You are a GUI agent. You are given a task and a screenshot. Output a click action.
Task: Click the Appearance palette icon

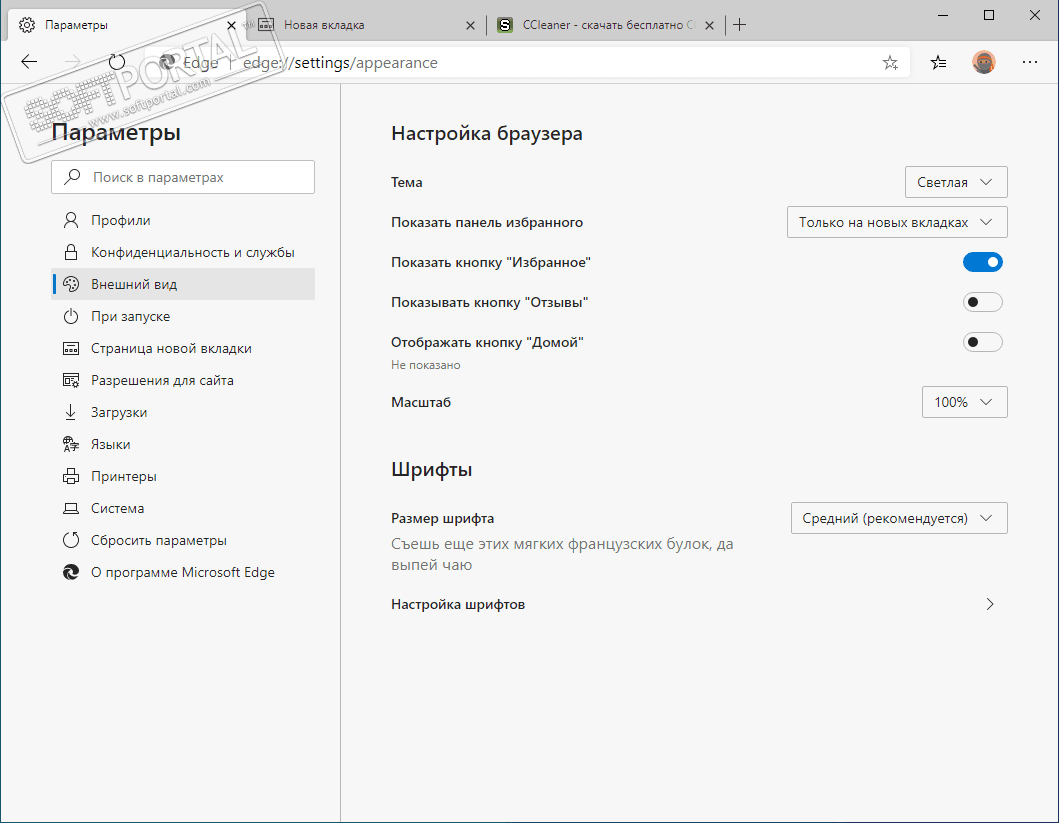pyautogui.click(x=70, y=284)
